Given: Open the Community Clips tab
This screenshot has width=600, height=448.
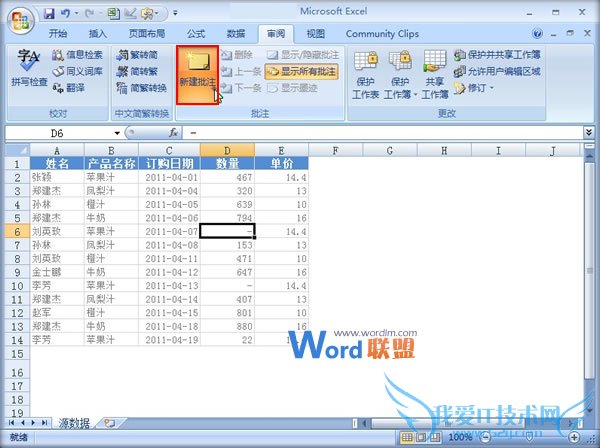Looking at the screenshot, I should click(382, 34).
